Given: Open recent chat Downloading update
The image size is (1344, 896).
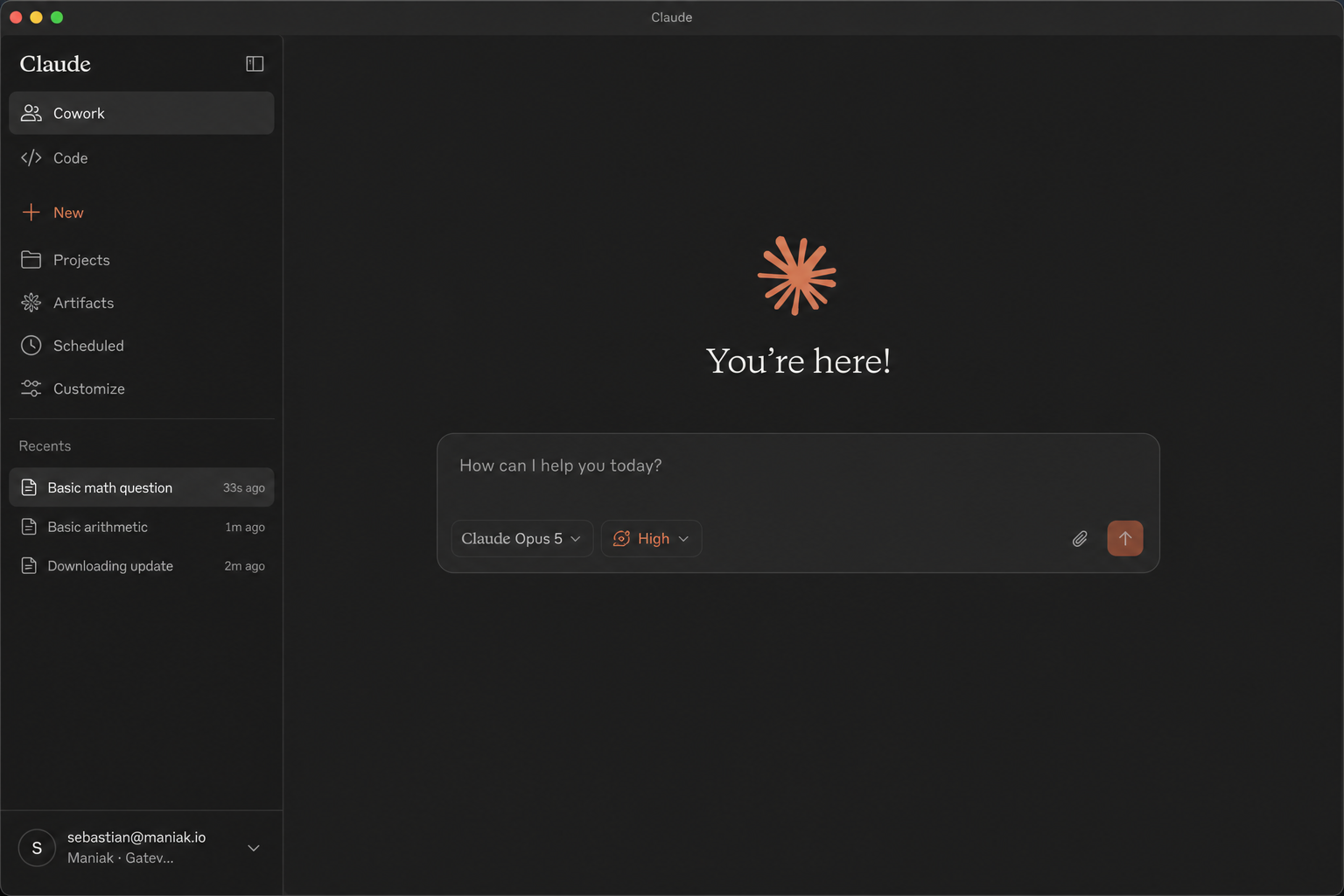Looking at the screenshot, I should coord(142,566).
